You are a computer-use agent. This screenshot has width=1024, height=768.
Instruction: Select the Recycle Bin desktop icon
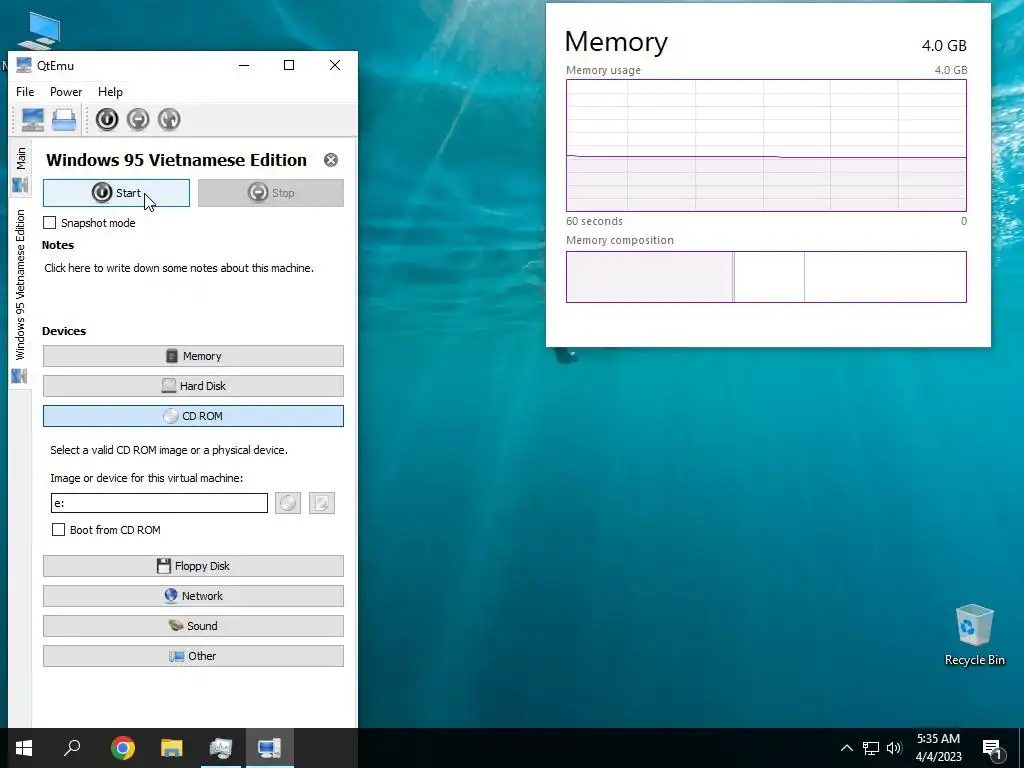[974, 634]
